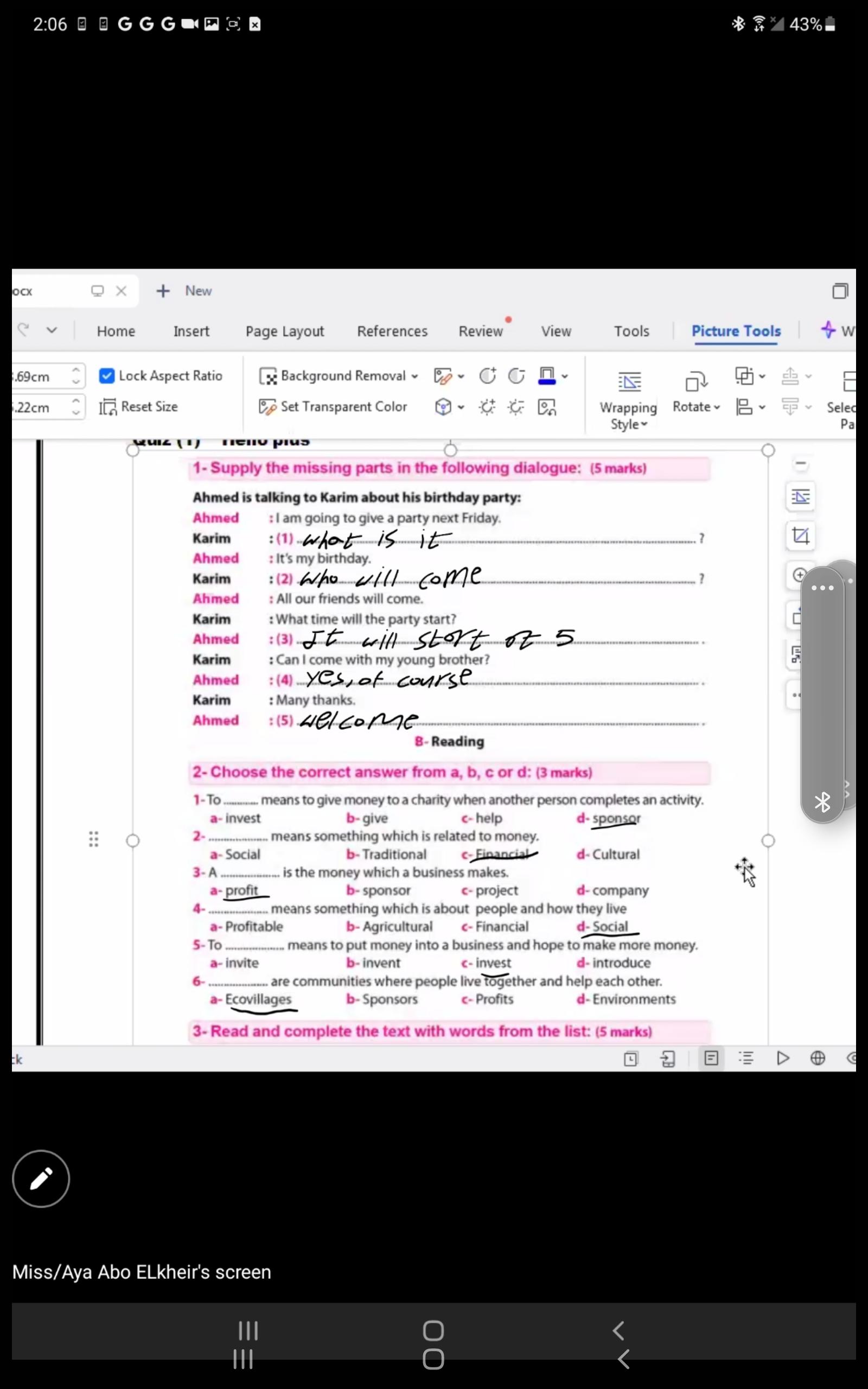The width and height of the screenshot is (868, 1389).
Task: Open the picture border color dropdown arrow
Action: coord(565,377)
